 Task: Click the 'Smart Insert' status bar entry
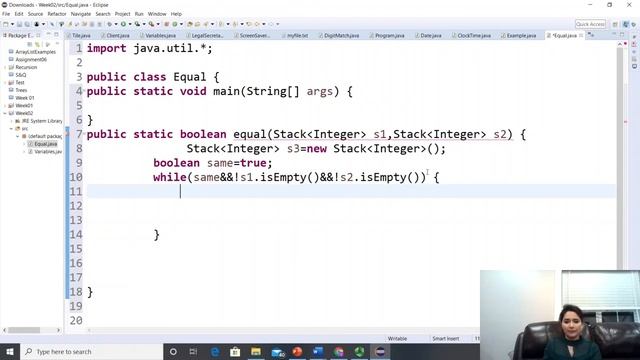(x=445, y=339)
